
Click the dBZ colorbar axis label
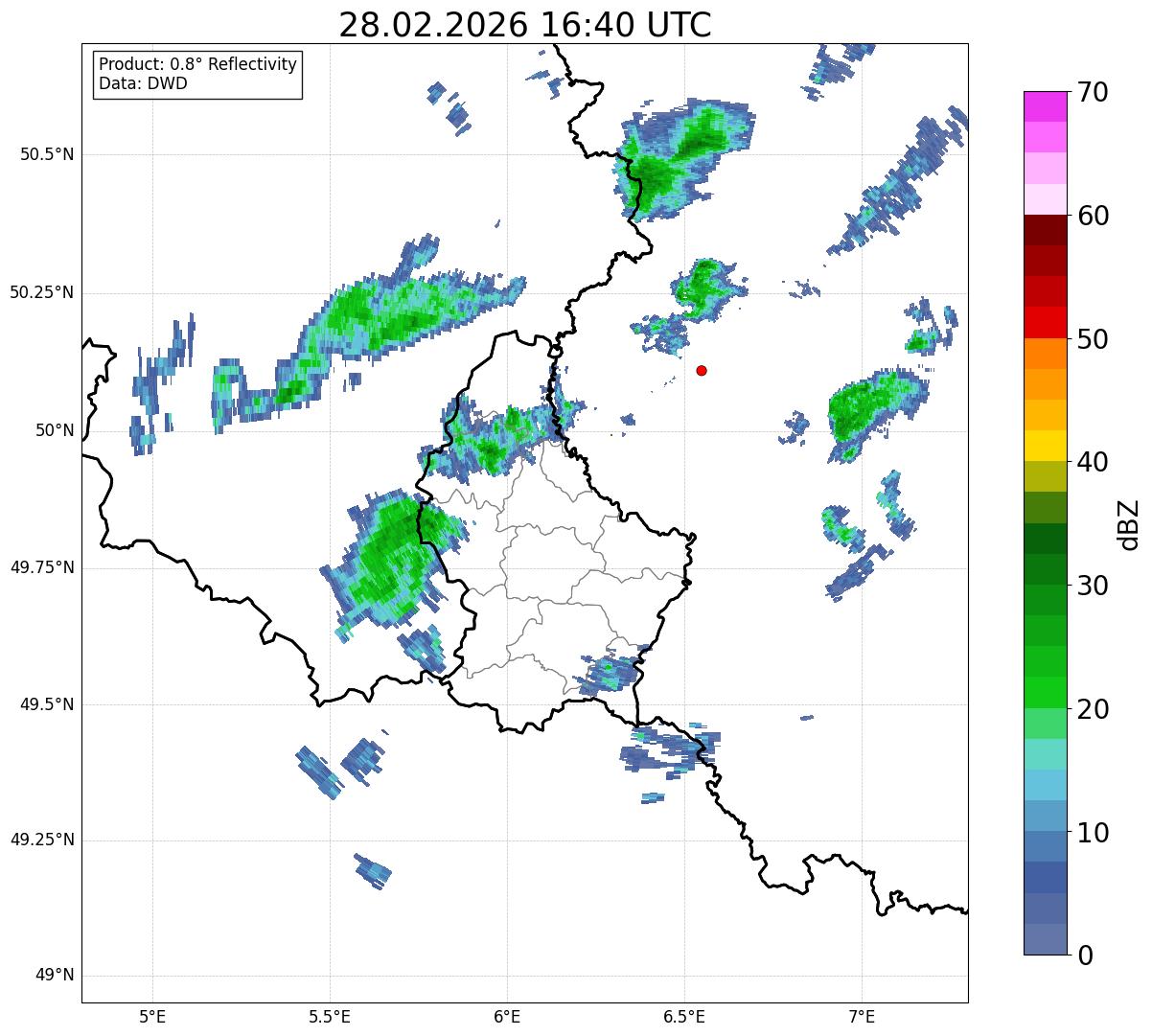pos(1129,523)
